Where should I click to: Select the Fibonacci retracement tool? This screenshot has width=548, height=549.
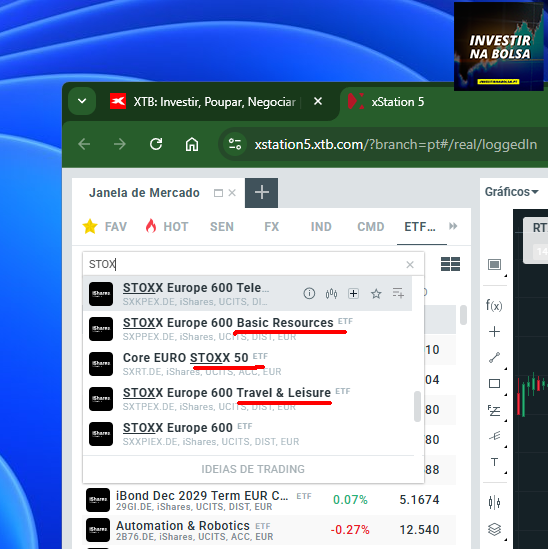494,410
